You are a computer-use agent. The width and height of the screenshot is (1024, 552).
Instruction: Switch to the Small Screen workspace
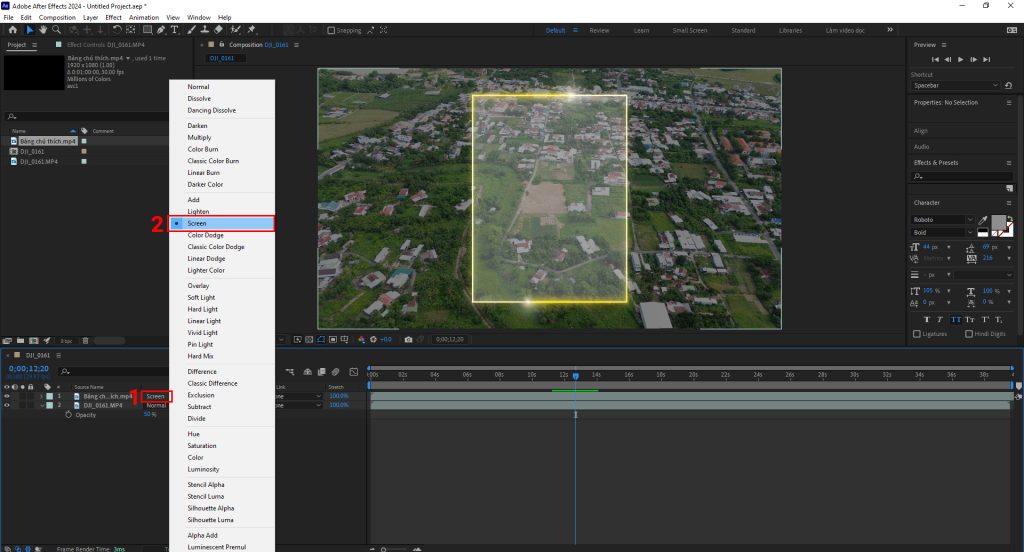pyautogui.click(x=689, y=31)
